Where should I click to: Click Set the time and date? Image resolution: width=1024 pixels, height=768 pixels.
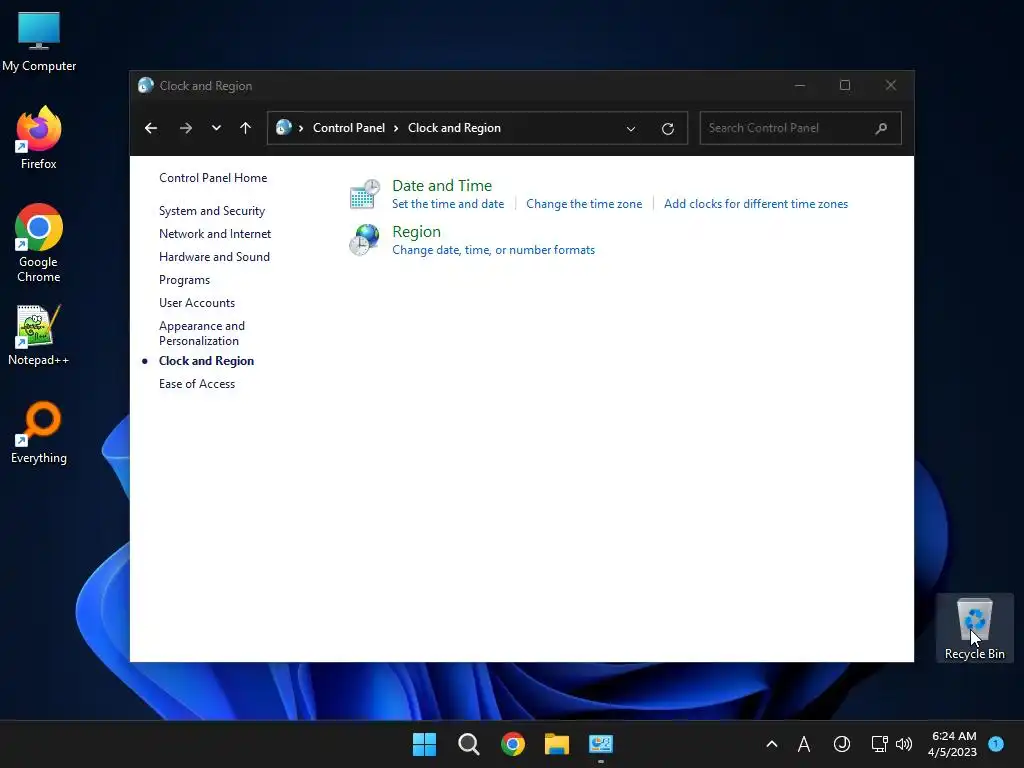pos(448,204)
